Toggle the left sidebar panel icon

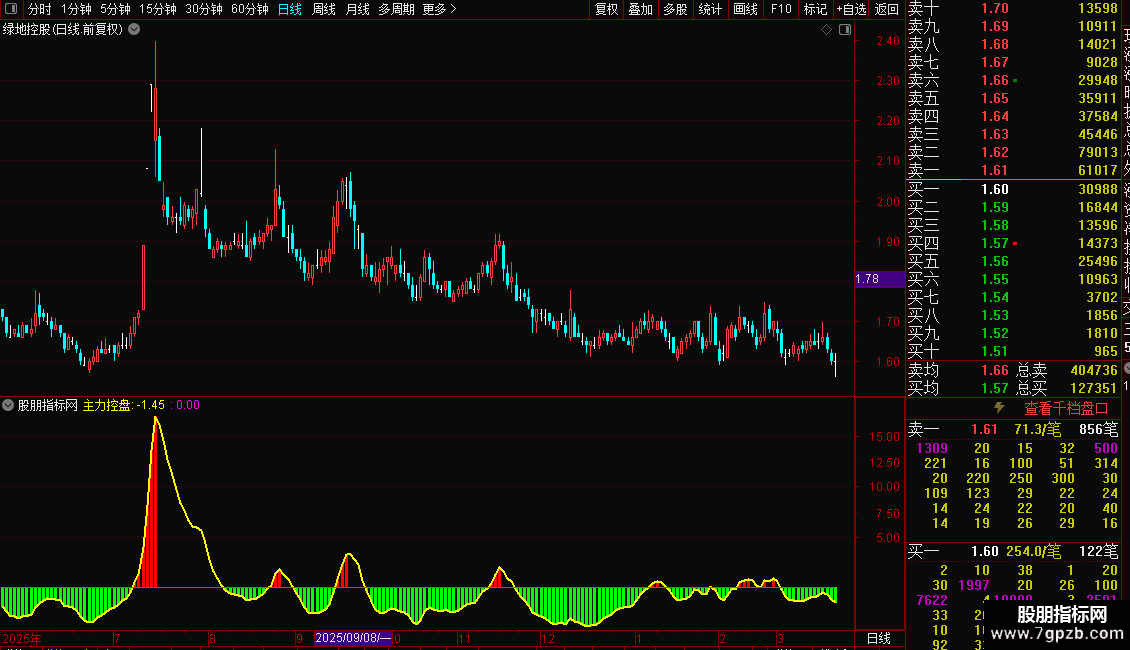coord(11,9)
